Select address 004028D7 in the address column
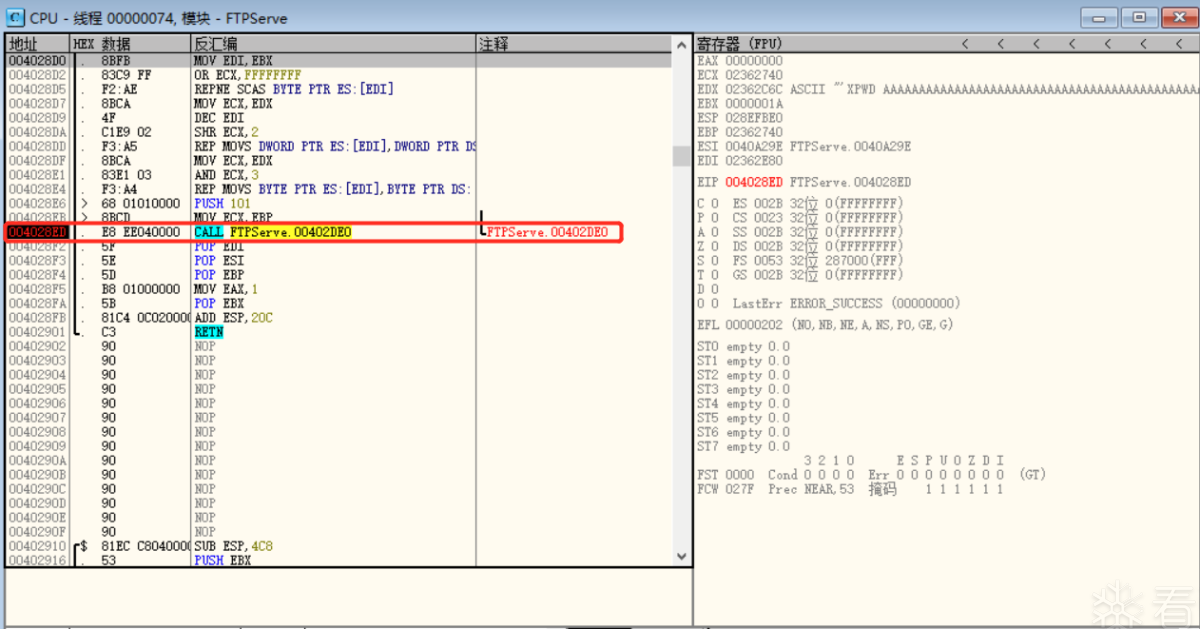The image size is (1200, 629). coord(37,103)
